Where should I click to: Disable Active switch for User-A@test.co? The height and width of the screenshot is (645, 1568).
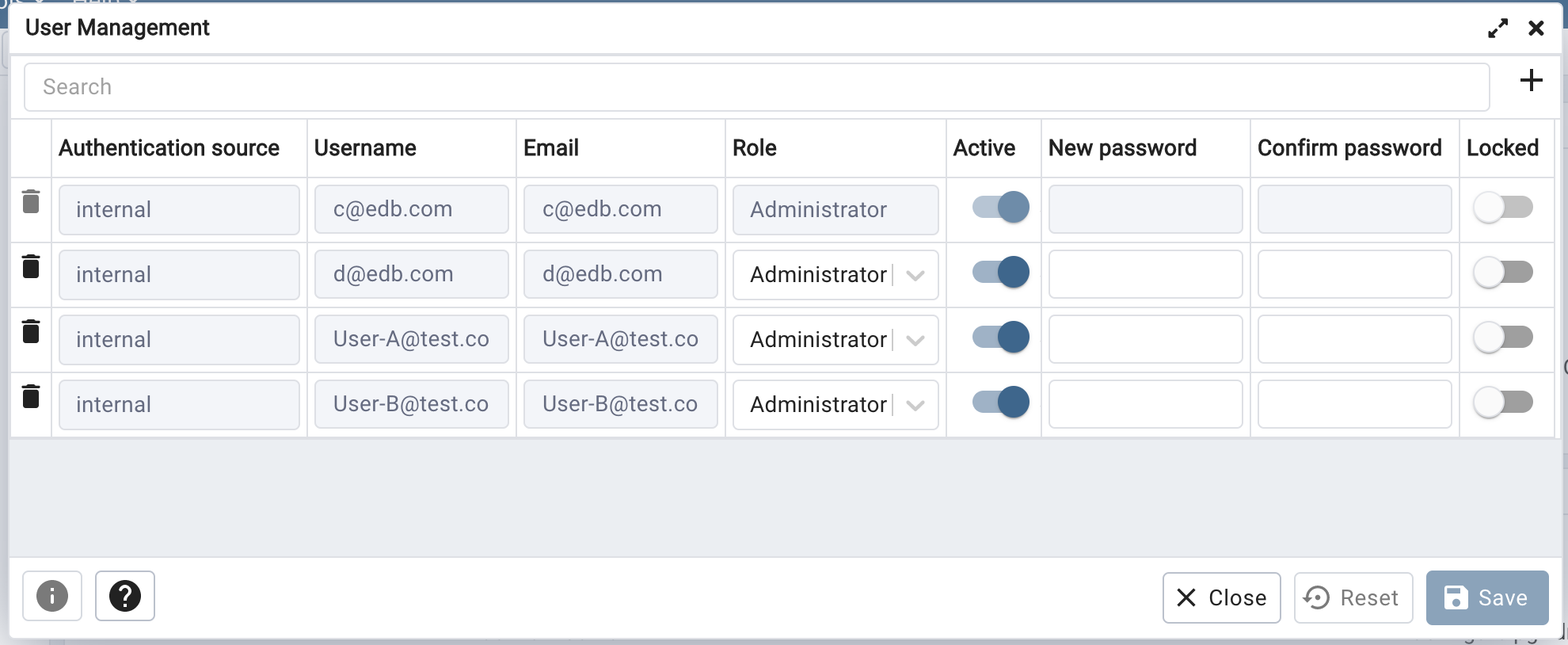tap(1000, 338)
